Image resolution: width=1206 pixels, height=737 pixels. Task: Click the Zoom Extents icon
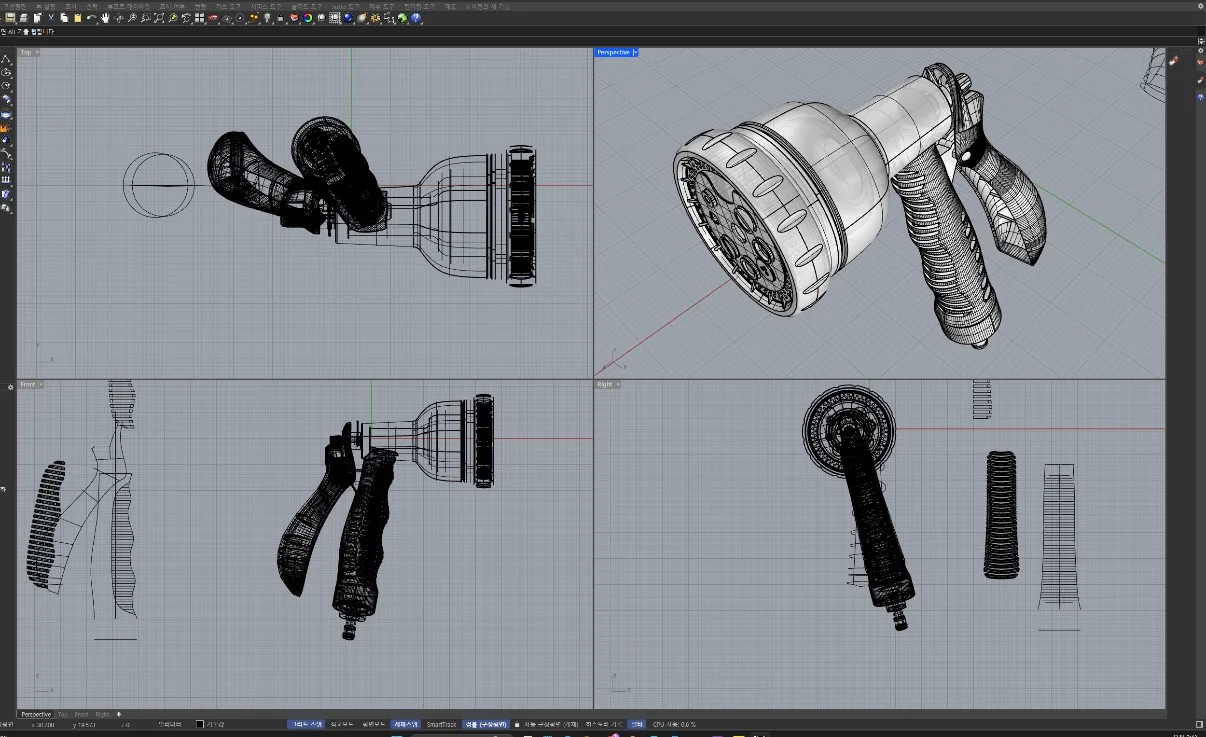[159, 18]
